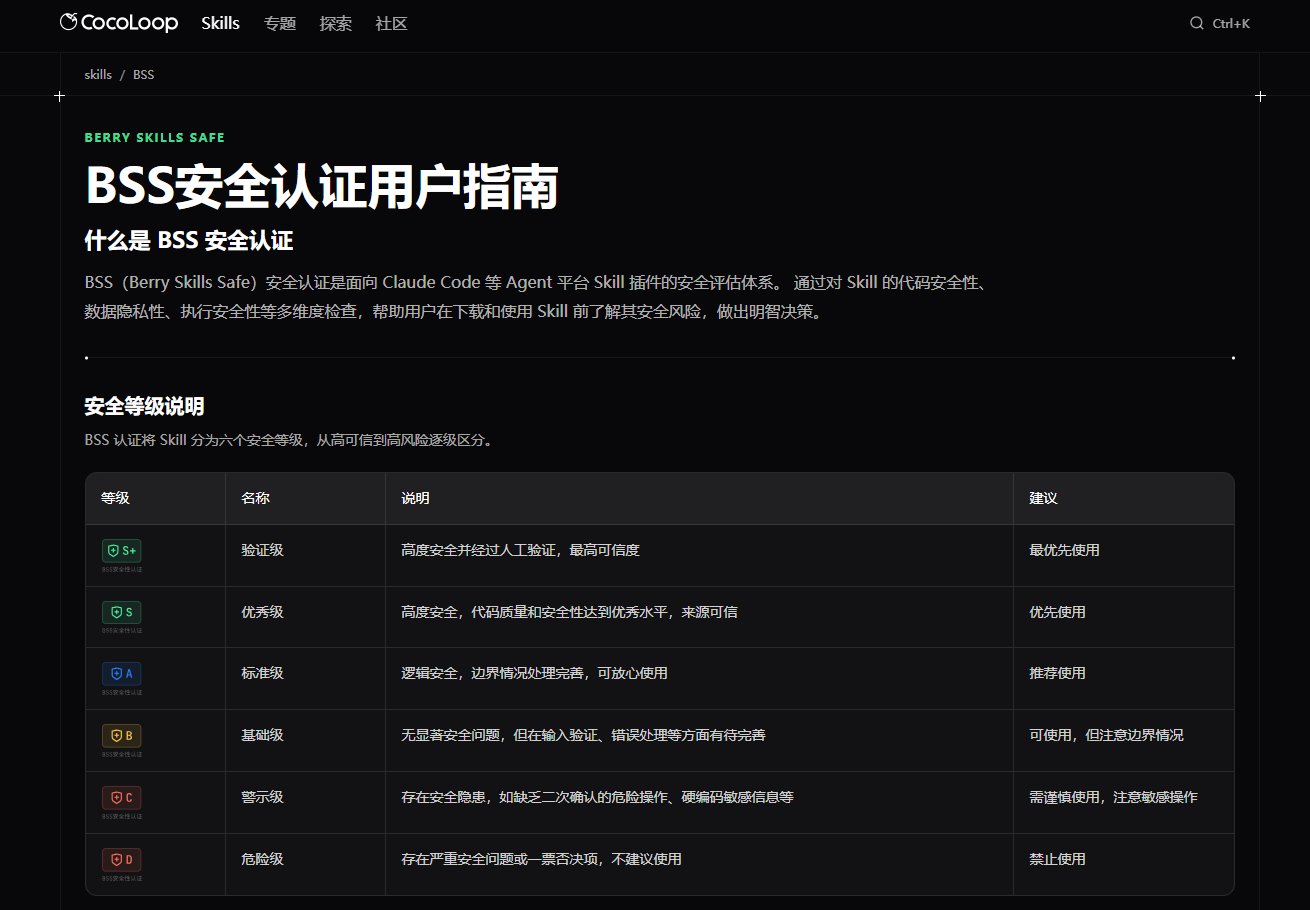
Task: Click the 建议 column header
Action: (x=1042, y=497)
